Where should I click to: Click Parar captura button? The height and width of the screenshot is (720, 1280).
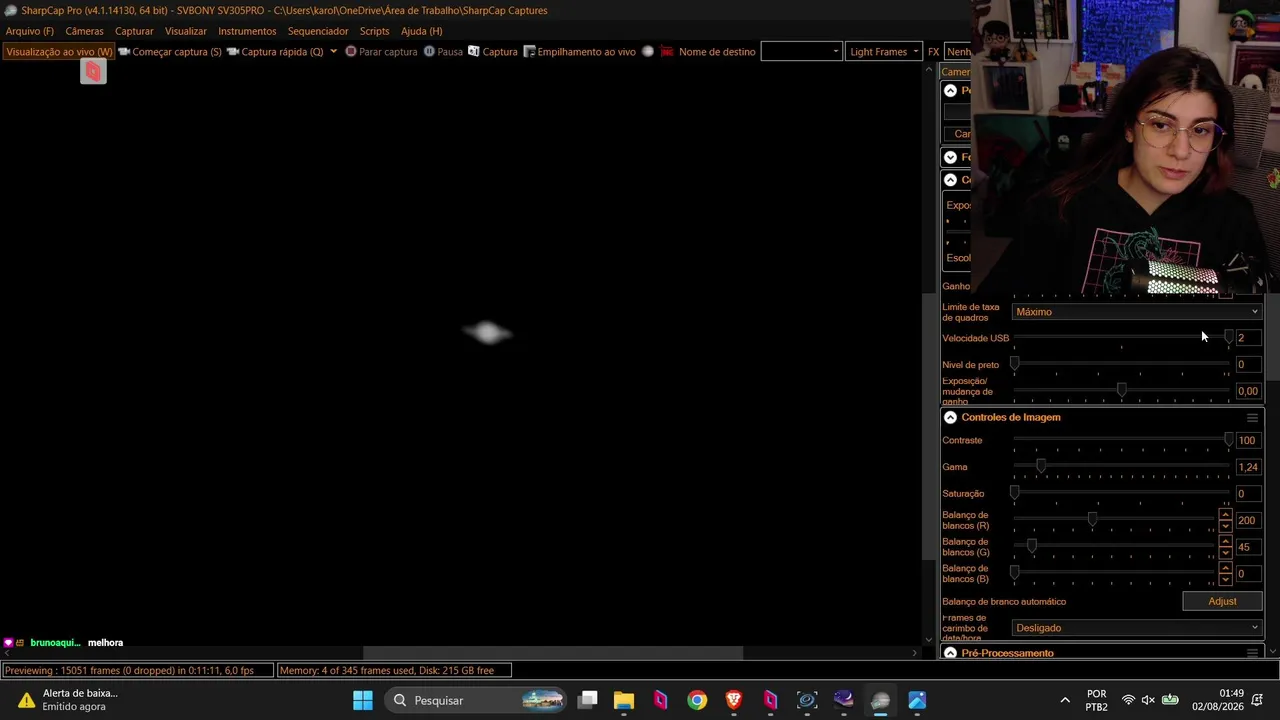click(x=381, y=52)
